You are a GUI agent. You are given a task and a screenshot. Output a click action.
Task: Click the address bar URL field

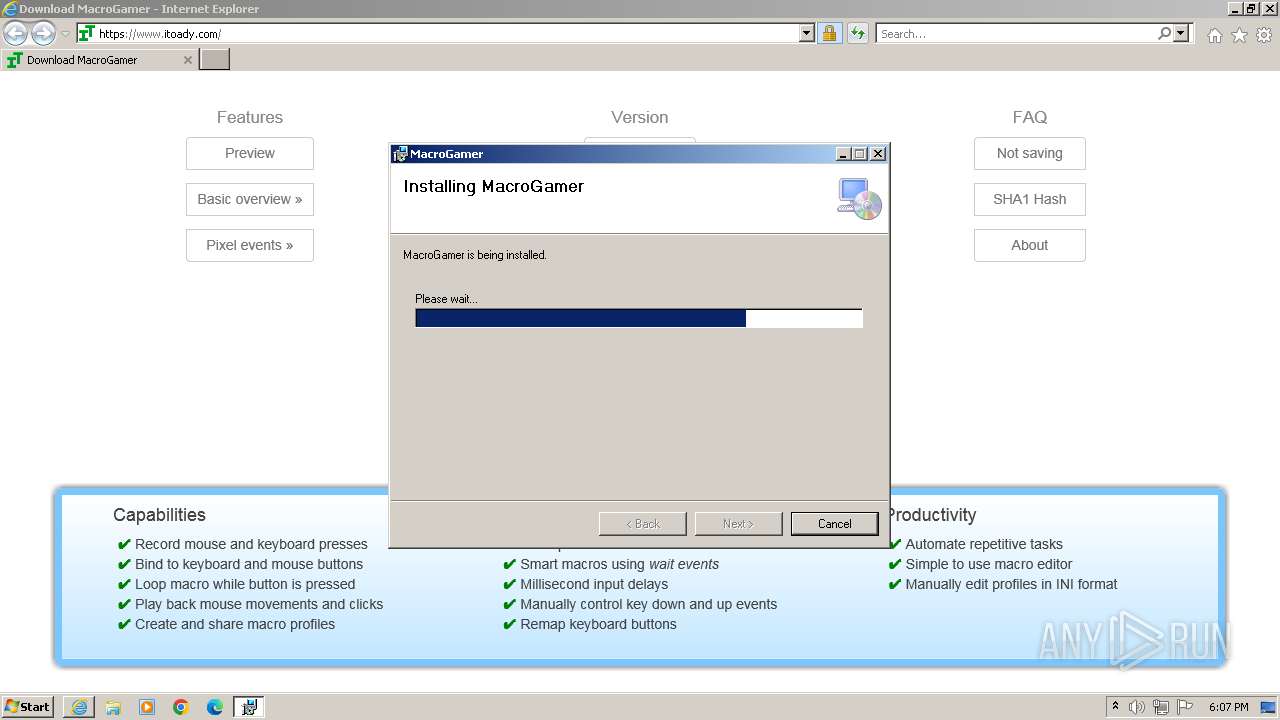tap(447, 34)
